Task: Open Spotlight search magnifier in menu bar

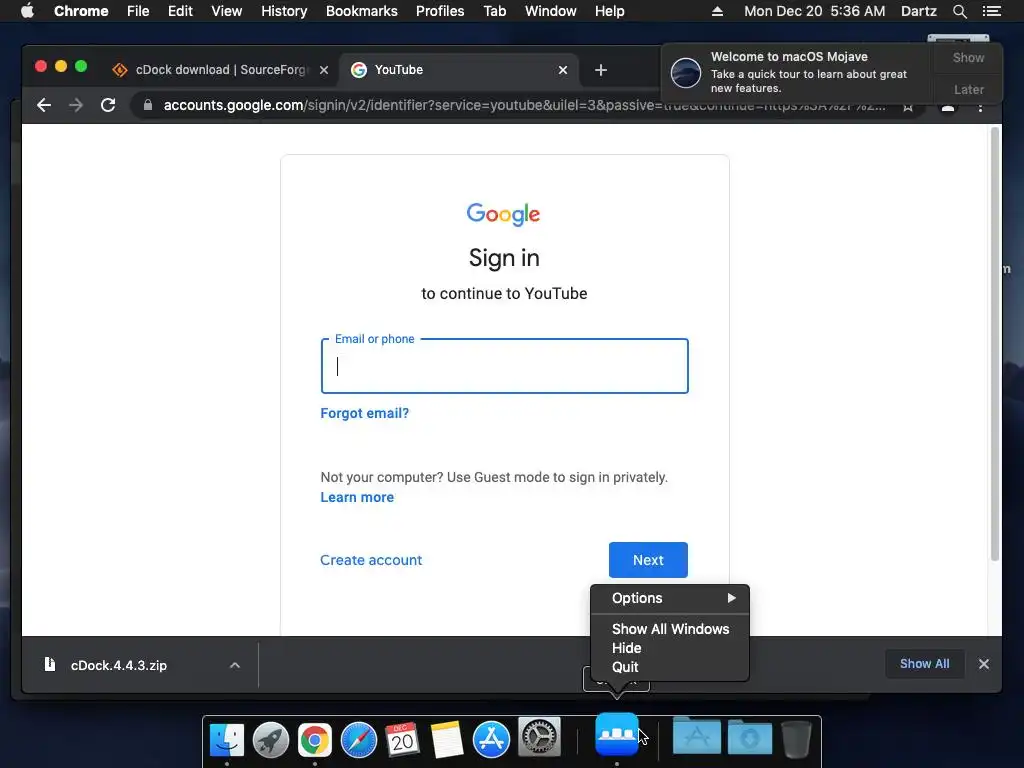Action: click(959, 11)
